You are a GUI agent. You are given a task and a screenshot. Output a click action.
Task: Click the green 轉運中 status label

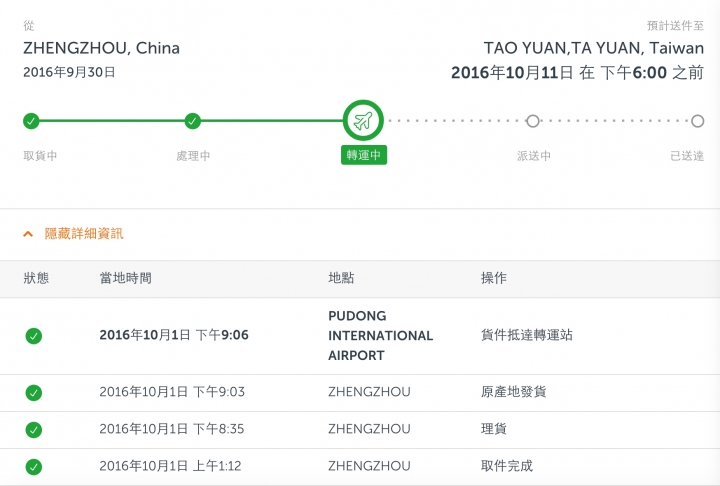point(364,155)
